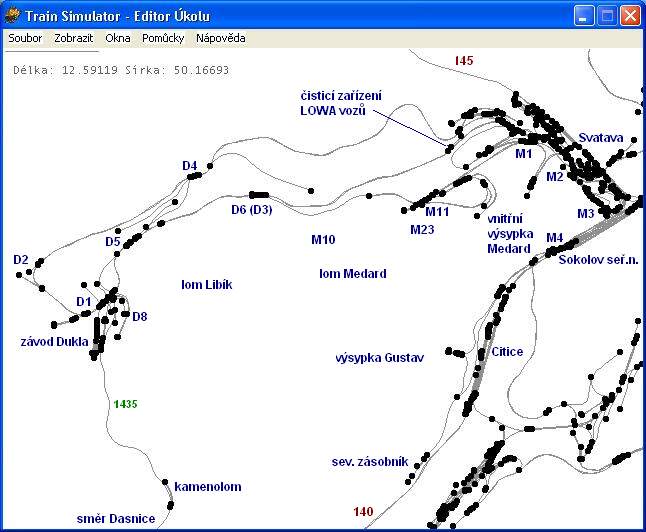
Task: Open the Nápověda menu
Action: tap(220, 38)
